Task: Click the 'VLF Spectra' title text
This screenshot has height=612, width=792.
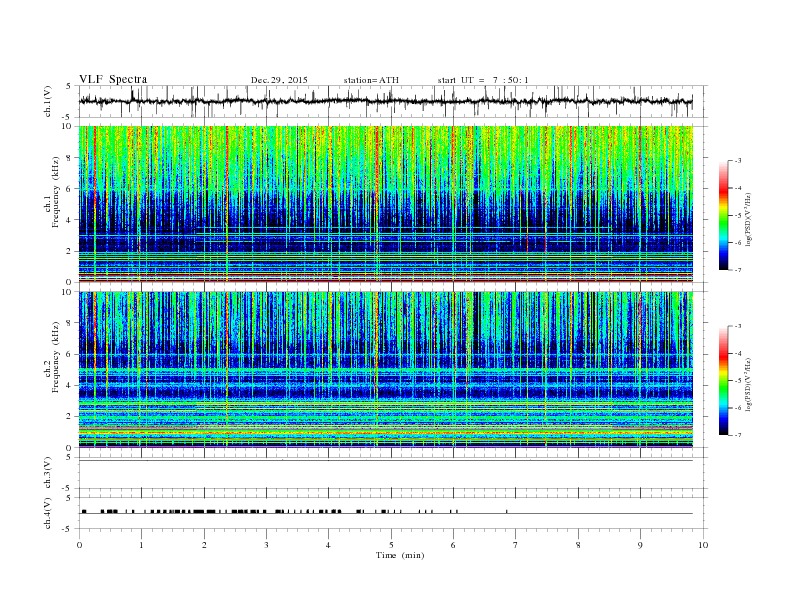Action: 113,79
